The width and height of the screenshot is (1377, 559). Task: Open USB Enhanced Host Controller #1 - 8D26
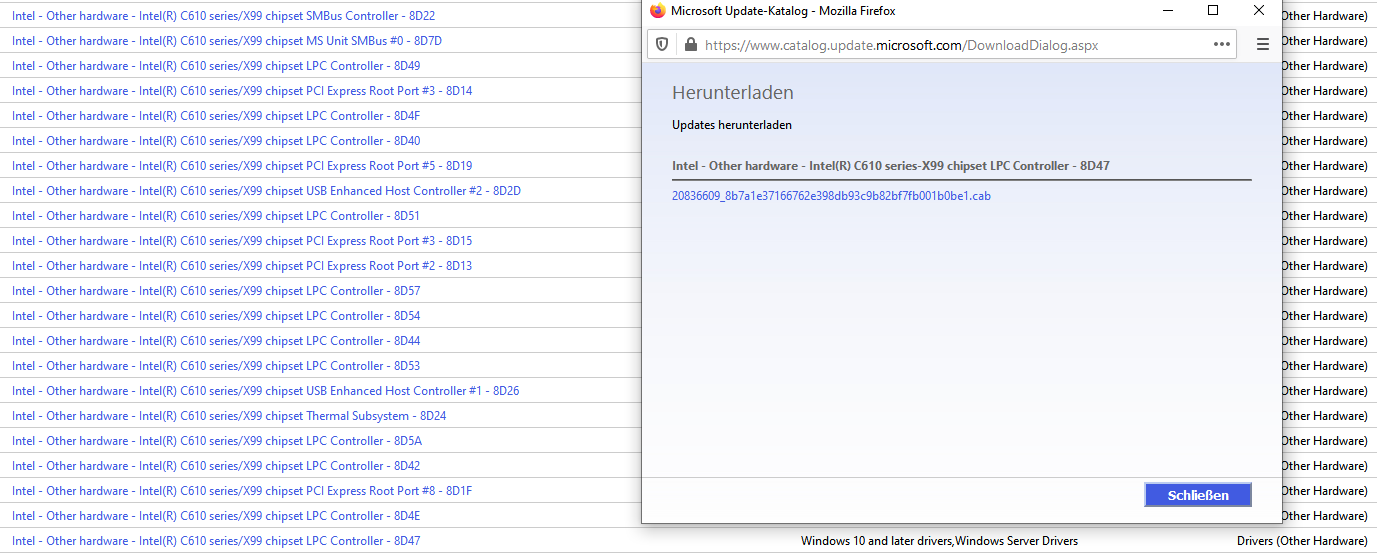coord(266,391)
